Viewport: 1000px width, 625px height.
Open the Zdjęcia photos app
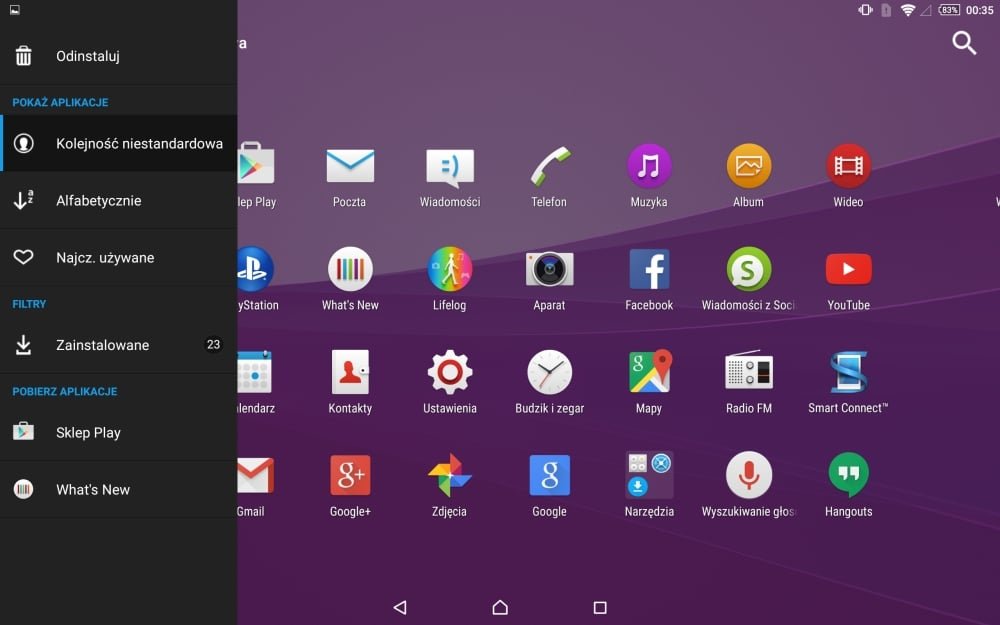(x=450, y=475)
